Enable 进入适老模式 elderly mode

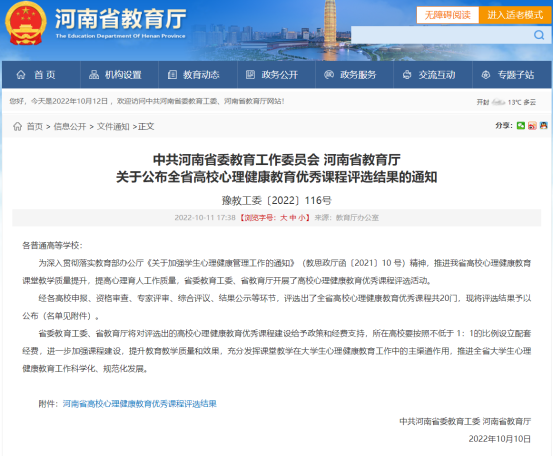[x=515, y=15]
